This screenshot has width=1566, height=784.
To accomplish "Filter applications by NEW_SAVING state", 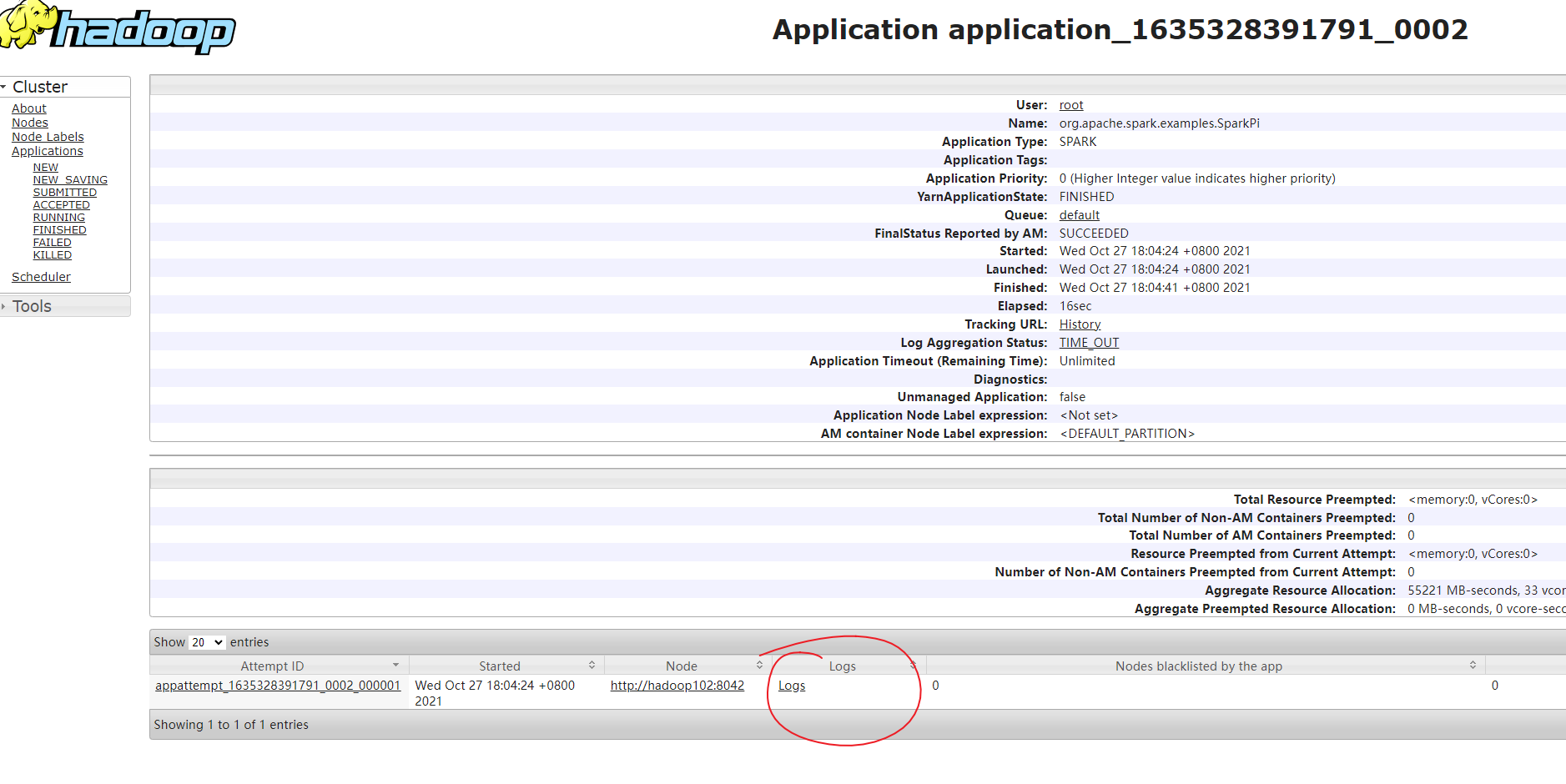I will coord(70,180).
